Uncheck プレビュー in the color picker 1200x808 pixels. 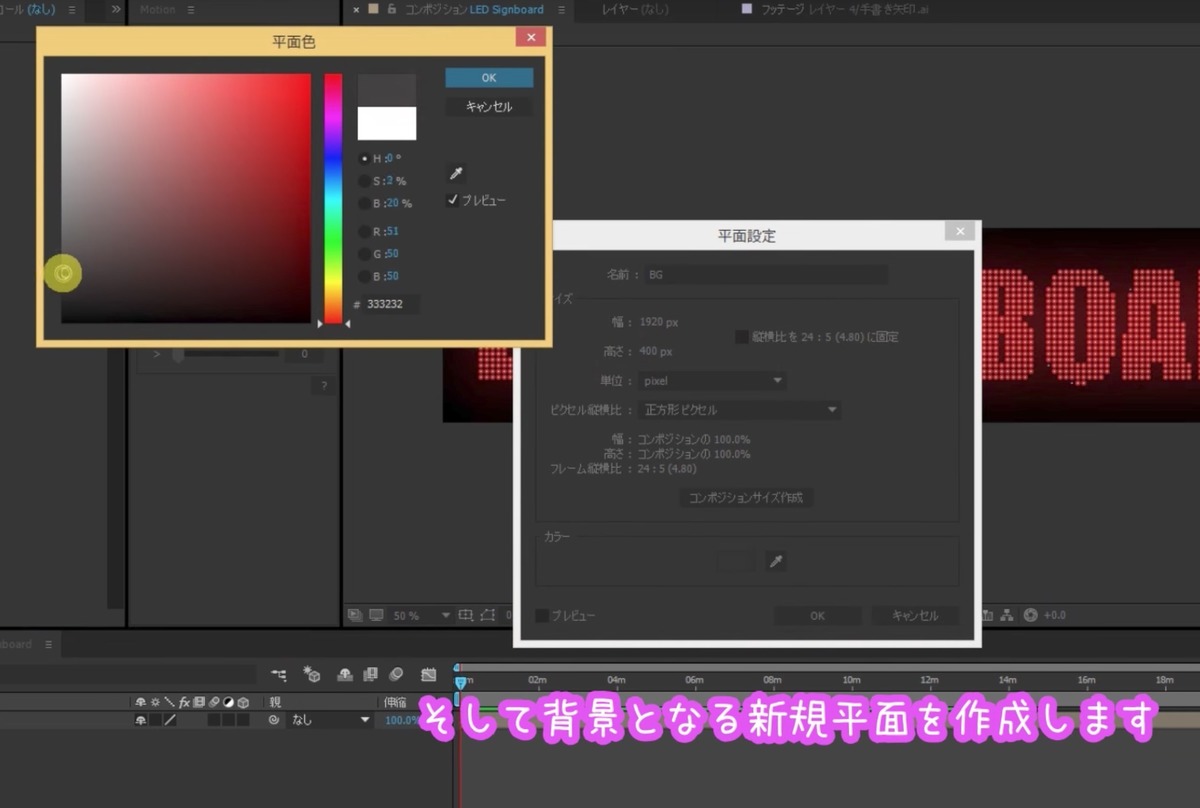(454, 199)
